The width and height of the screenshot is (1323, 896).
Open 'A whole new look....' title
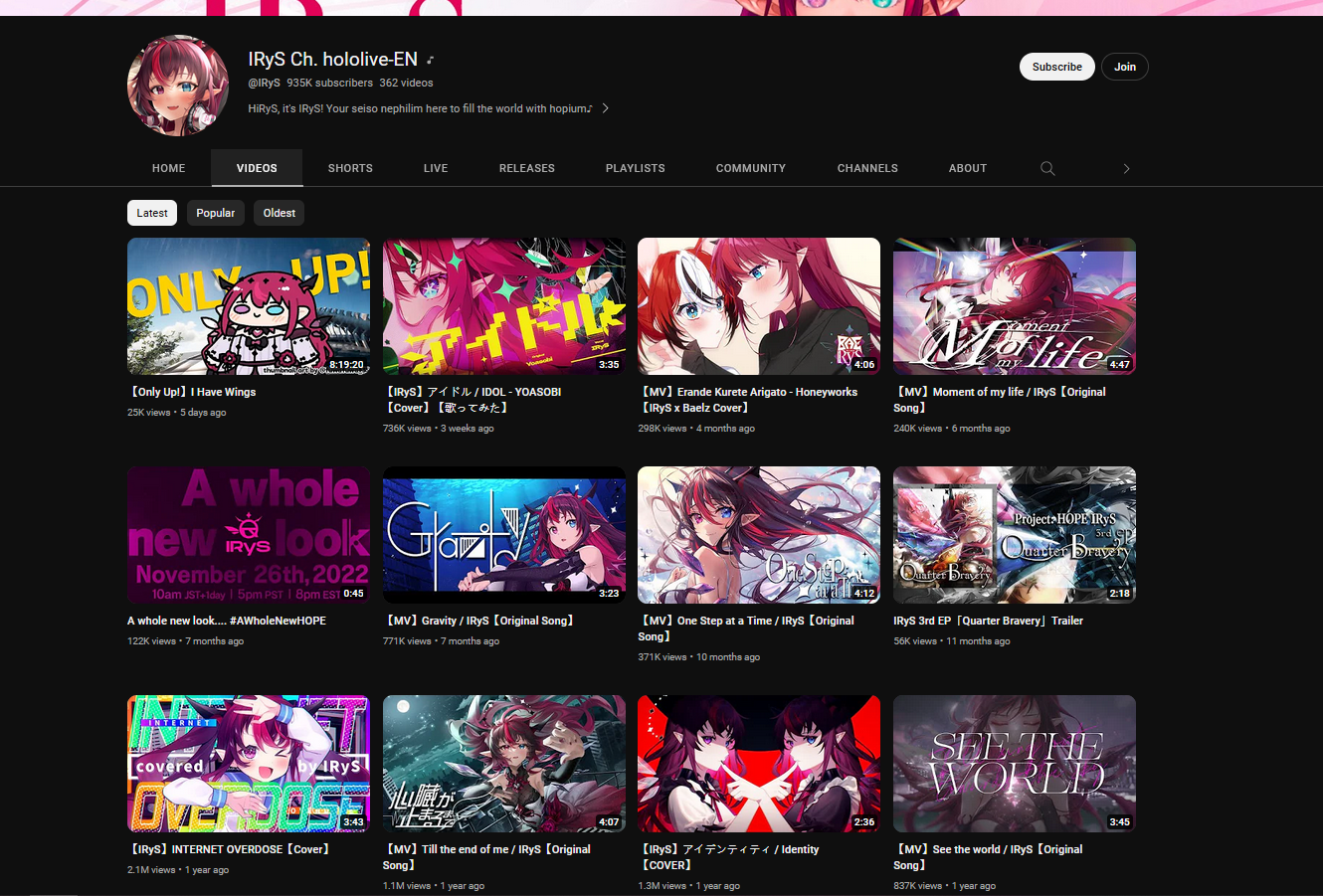tap(227, 621)
